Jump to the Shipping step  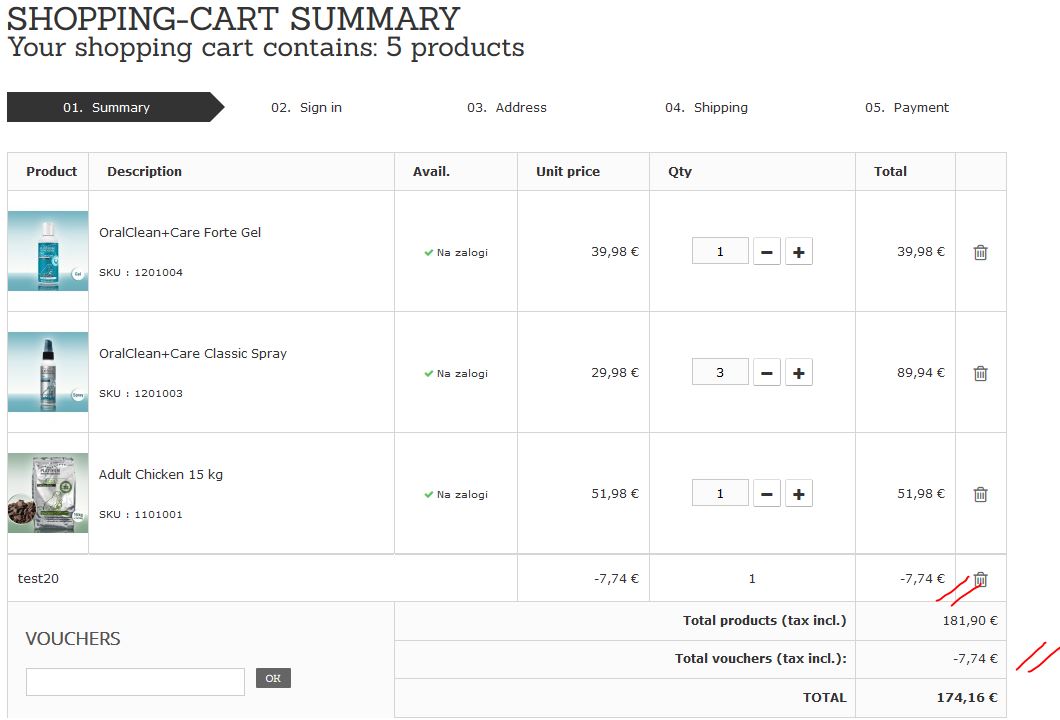[706, 108]
